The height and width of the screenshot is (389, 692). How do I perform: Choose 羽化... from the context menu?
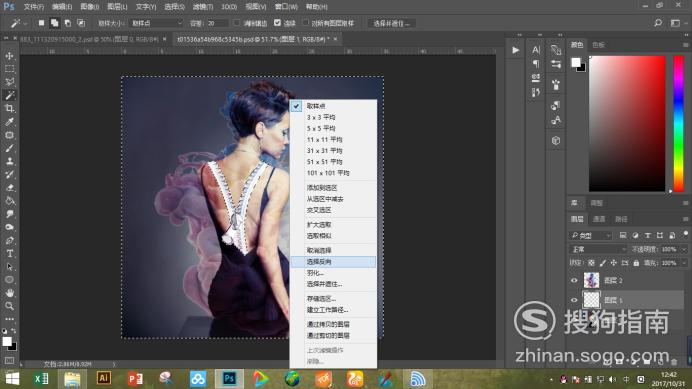click(x=333, y=273)
